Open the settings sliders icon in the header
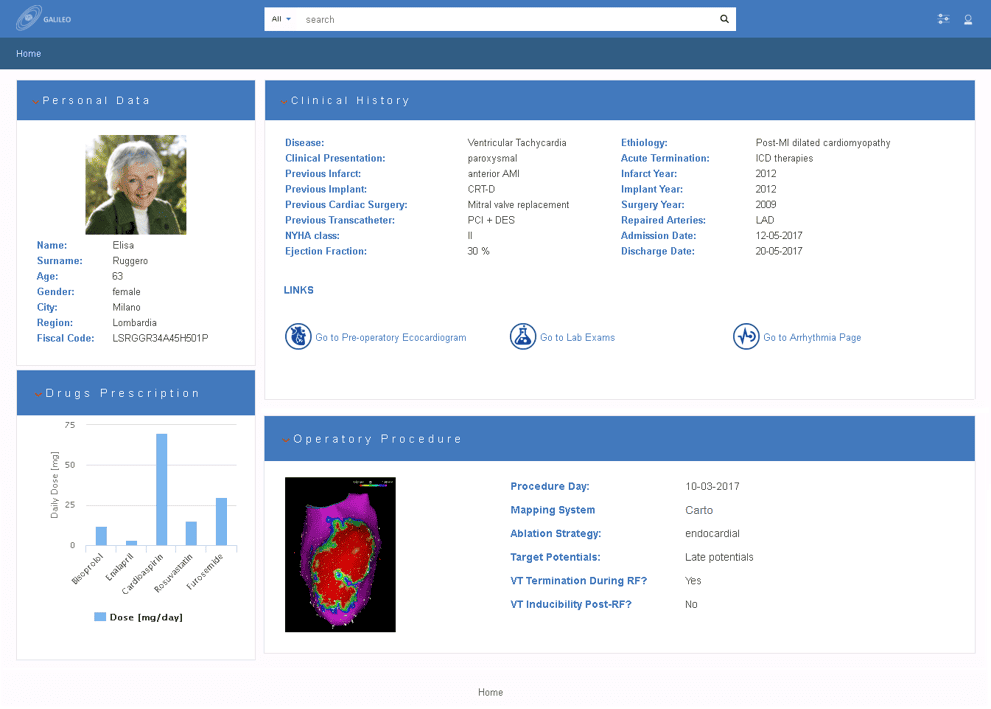Viewport: 991px width, 709px height. [x=942, y=19]
